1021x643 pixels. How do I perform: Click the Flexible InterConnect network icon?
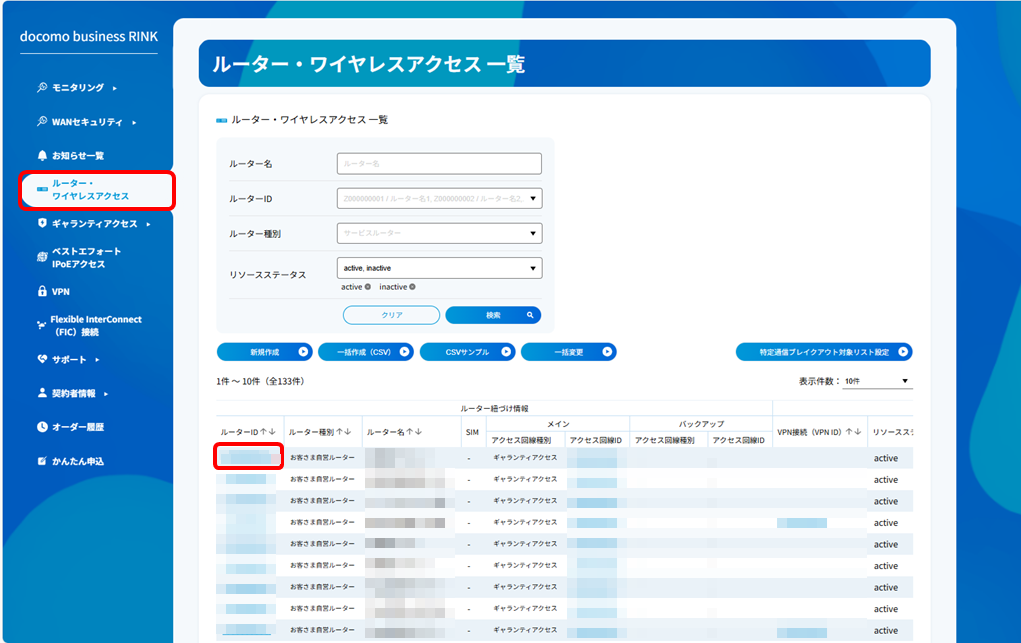pos(42,326)
